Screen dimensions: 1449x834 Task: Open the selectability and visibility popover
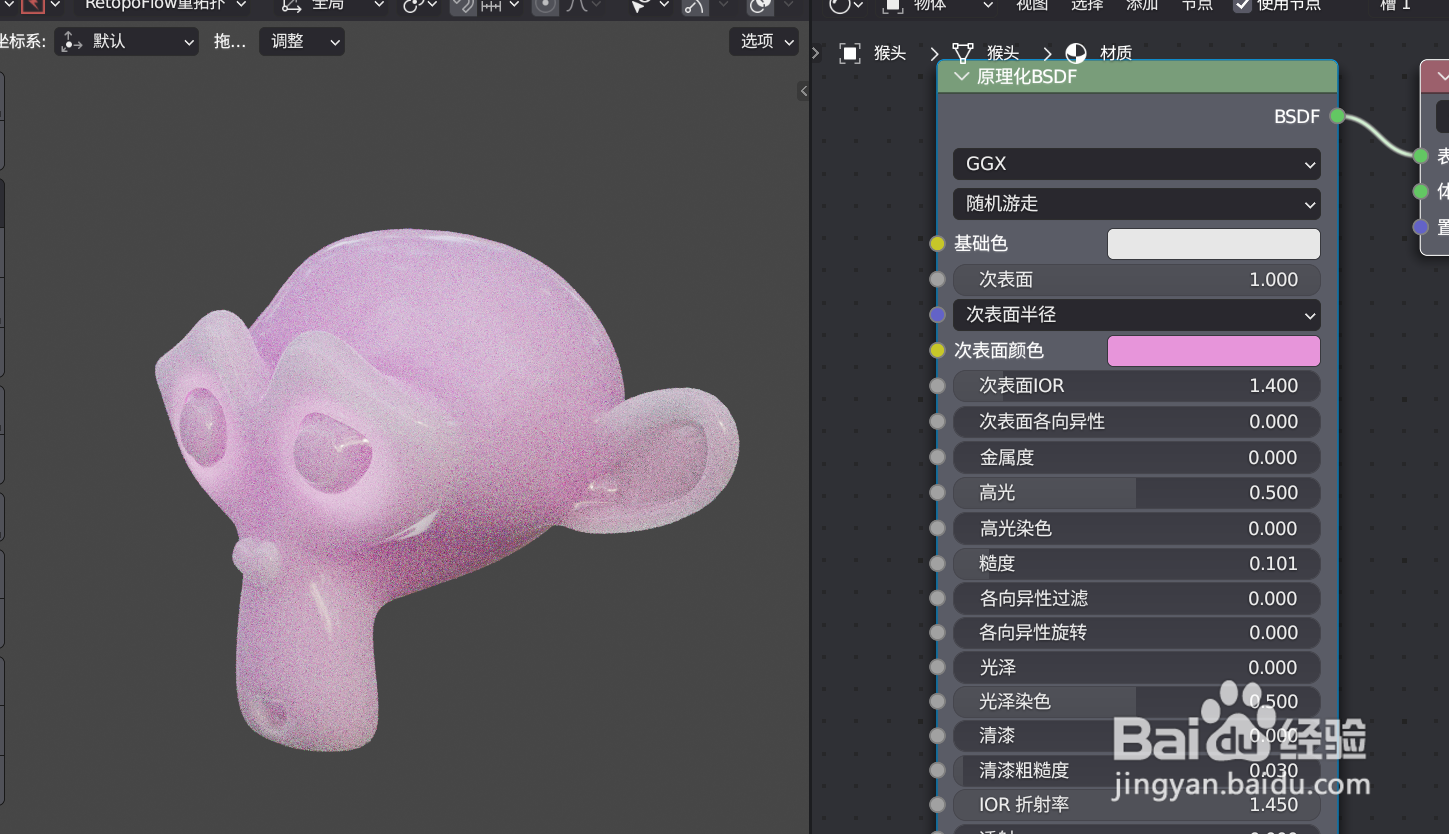click(x=648, y=5)
